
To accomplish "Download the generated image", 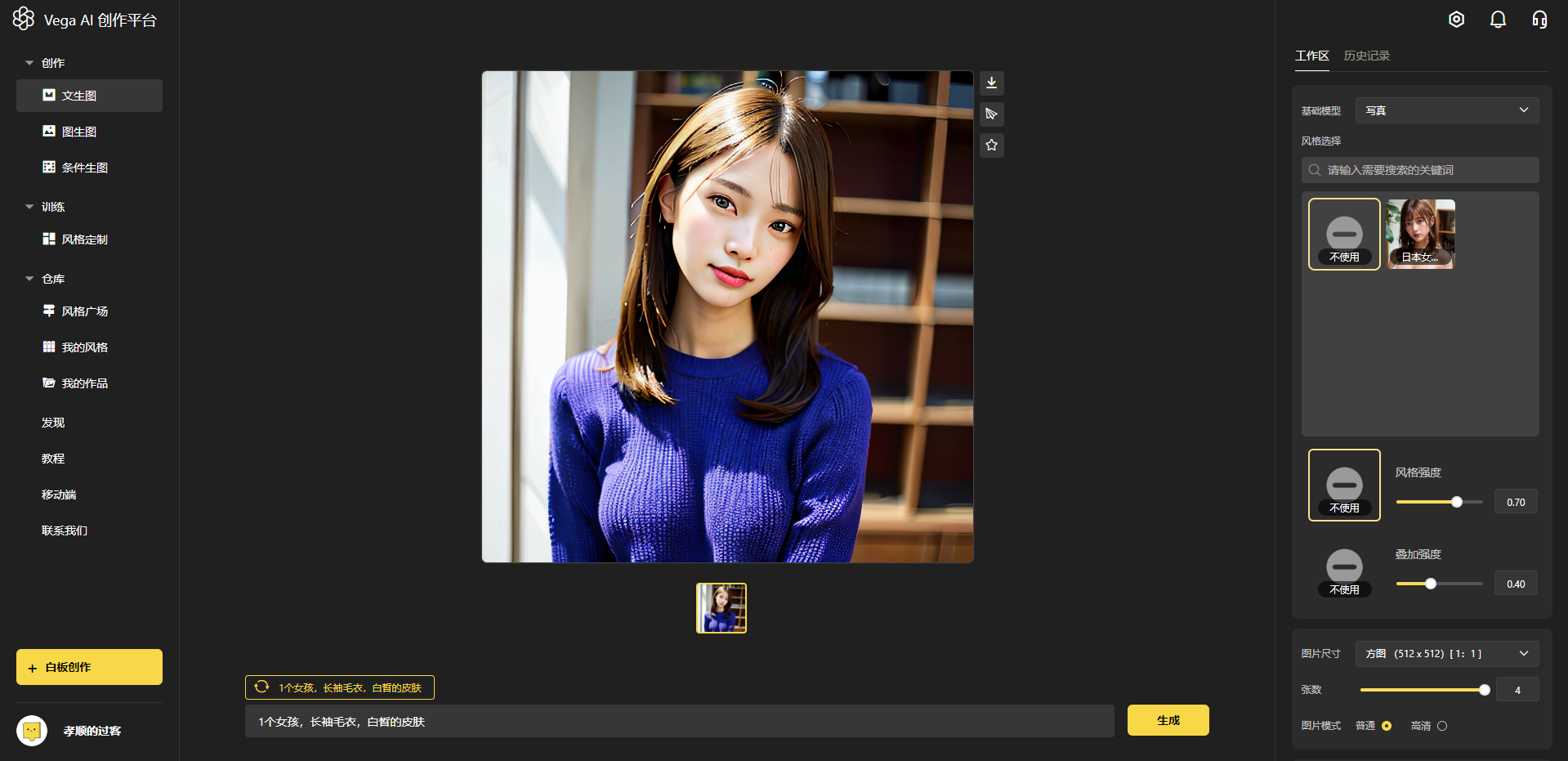I will point(991,83).
